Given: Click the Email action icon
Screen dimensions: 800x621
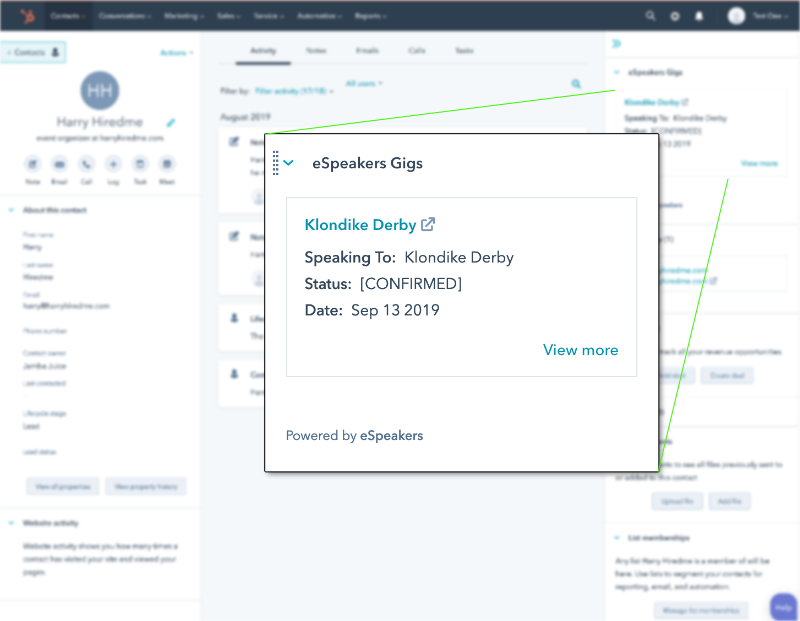Looking at the screenshot, I should point(60,164).
